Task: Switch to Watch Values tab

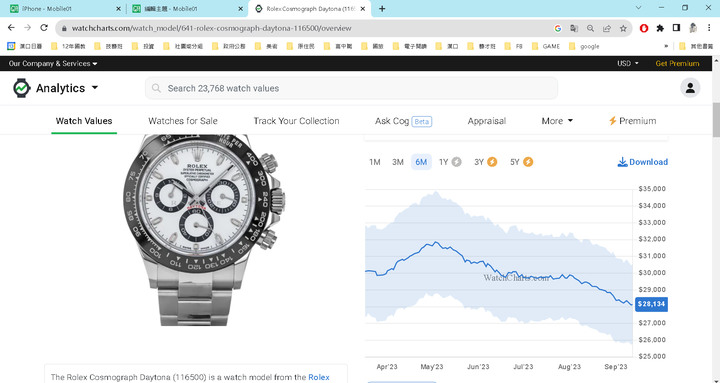Action: (84, 121)
